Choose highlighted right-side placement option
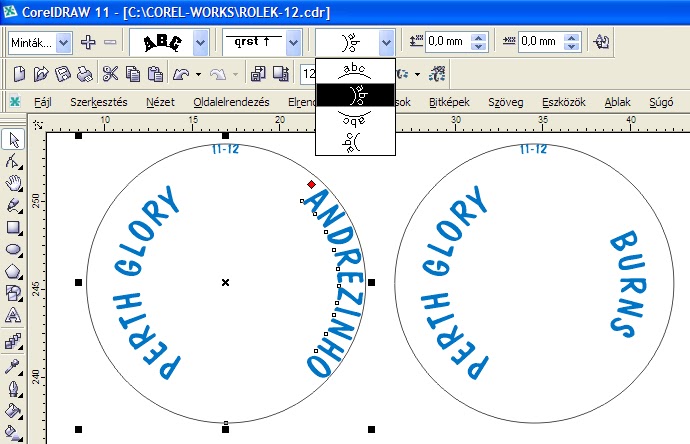The height and width of the screenshot is (444, 690). (x=355, y=95)
